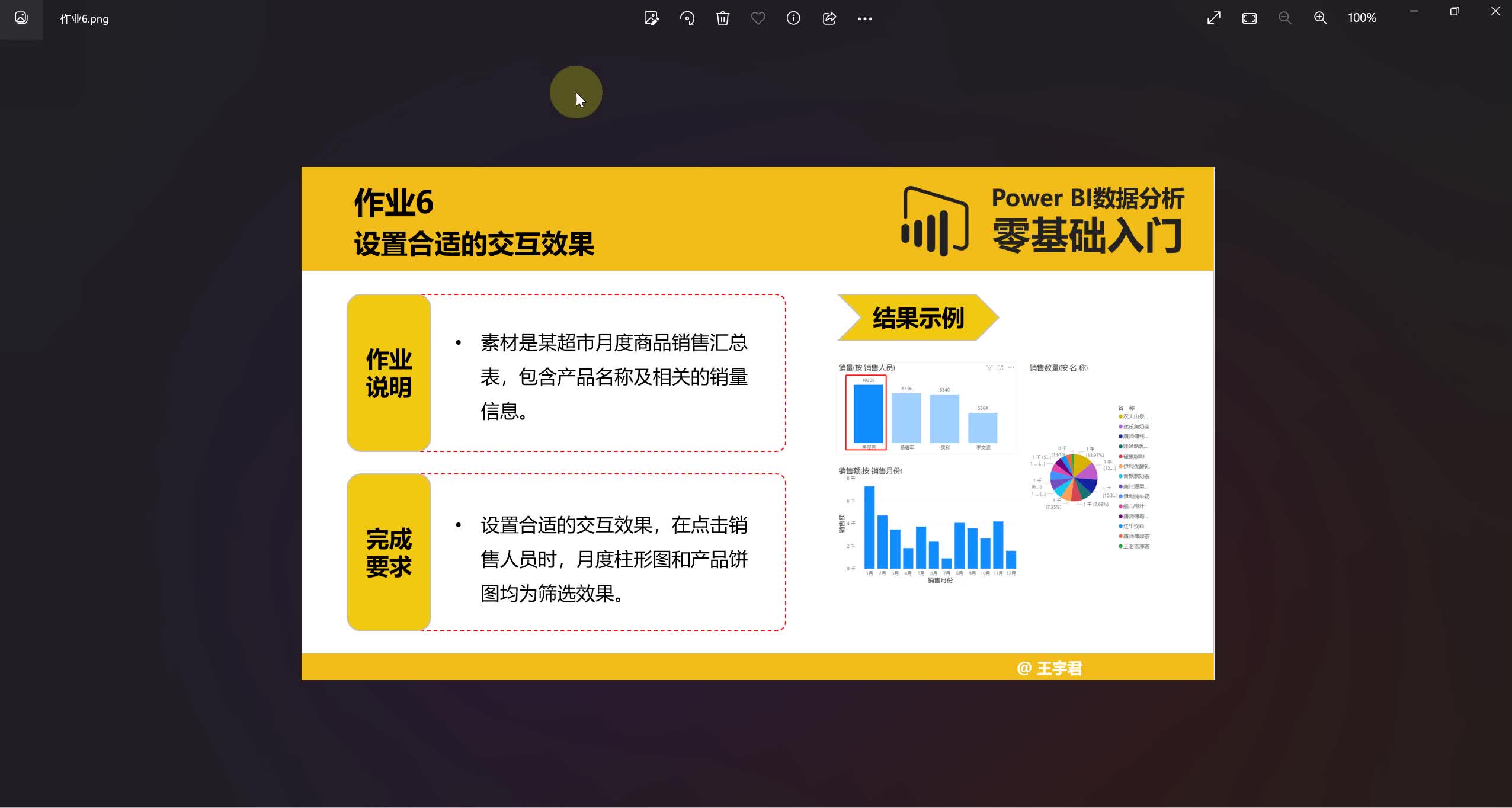Toggle the favorite heart icon
Screen dimensions: 1512x808
pos(758,18)
